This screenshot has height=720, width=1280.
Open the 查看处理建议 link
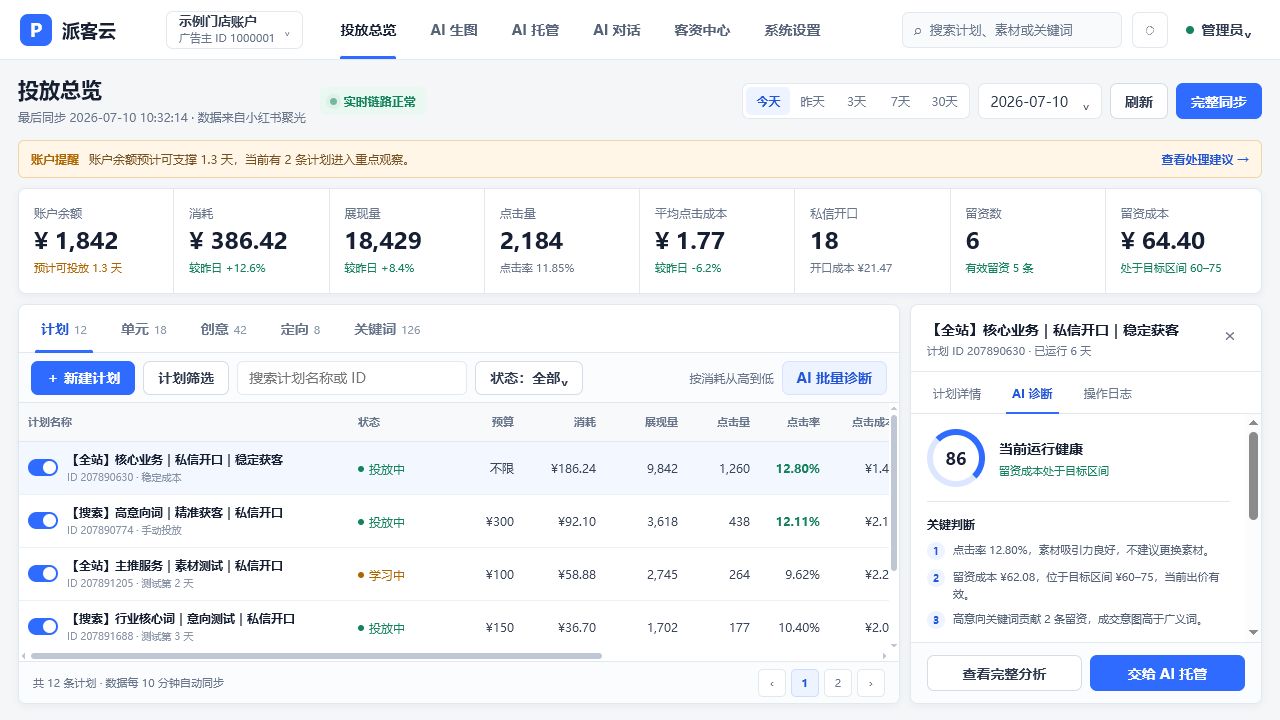tap(1205, 159)
